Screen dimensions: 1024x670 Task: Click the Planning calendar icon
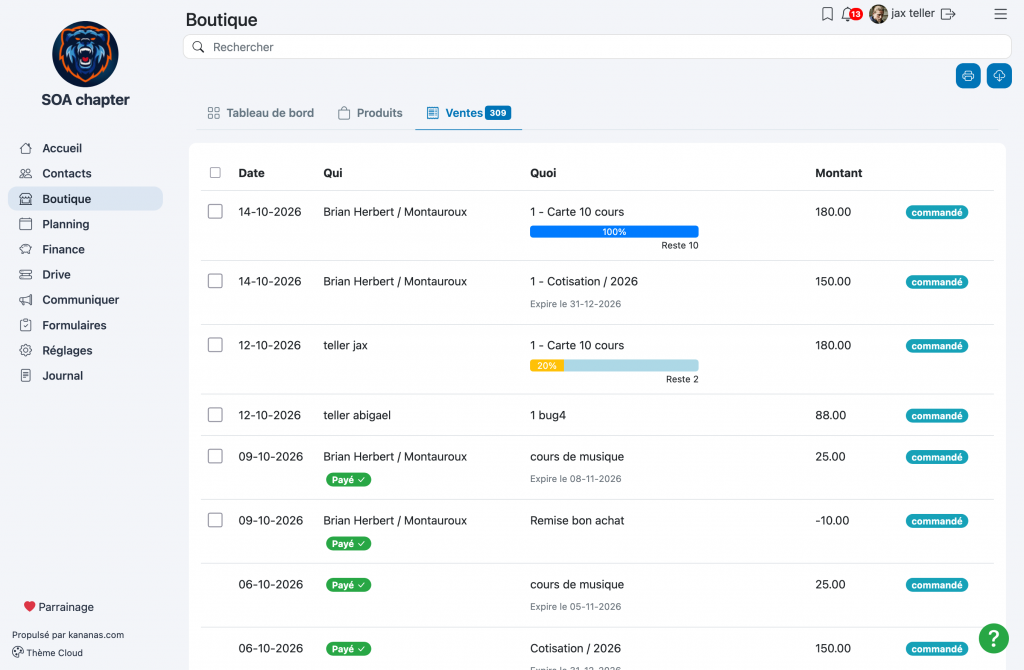(x=25, y=224)
